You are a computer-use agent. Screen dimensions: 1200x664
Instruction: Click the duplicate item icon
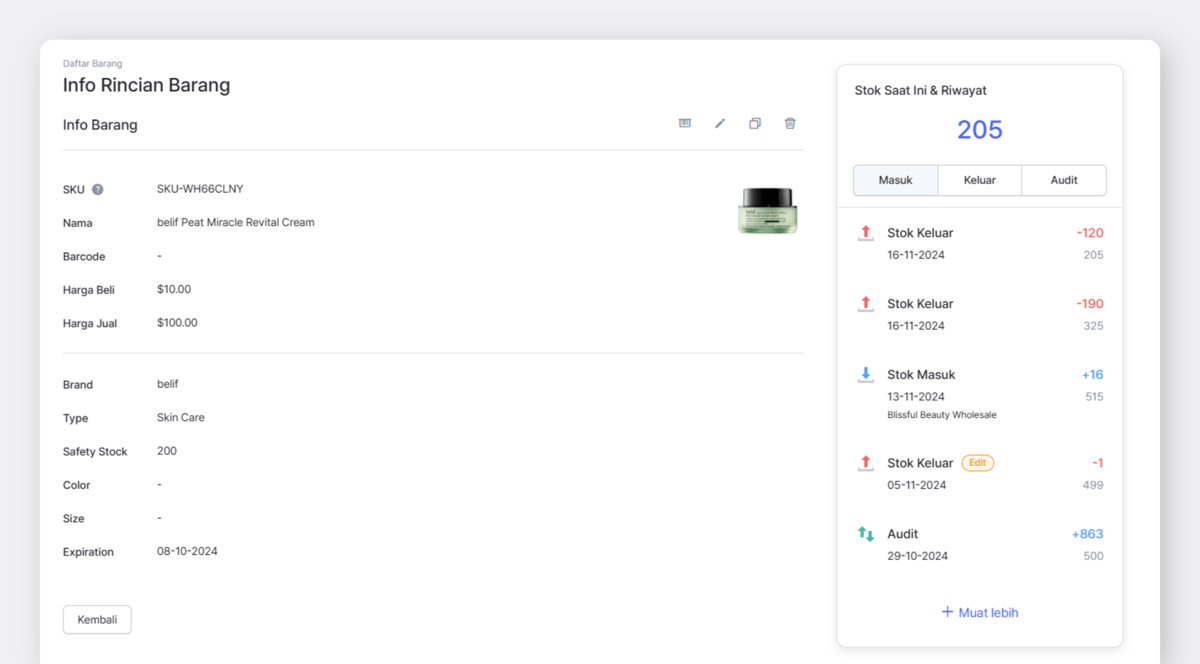[x=755, y=123]
